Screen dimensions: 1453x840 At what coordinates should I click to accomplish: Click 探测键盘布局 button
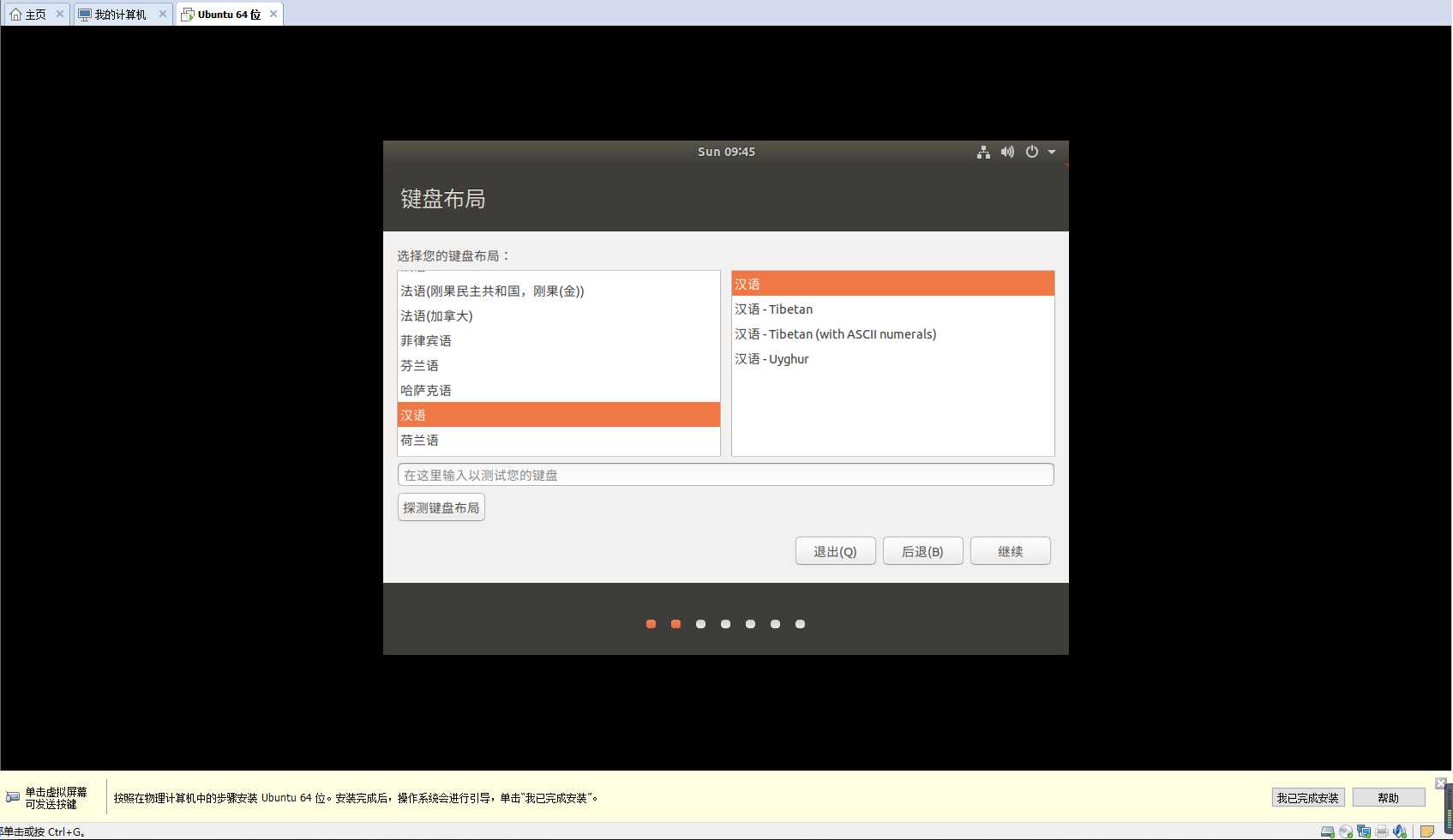click(x=441, y=507)
